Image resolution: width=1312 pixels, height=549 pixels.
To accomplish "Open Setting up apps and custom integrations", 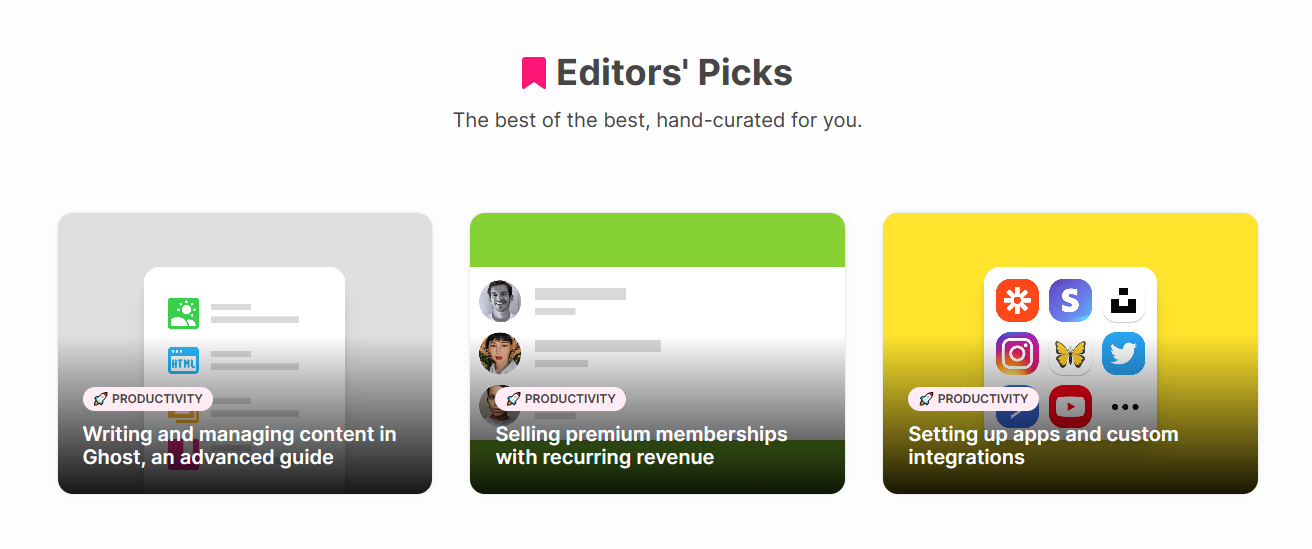I will pyautogui.click(x=1043, y=446).
